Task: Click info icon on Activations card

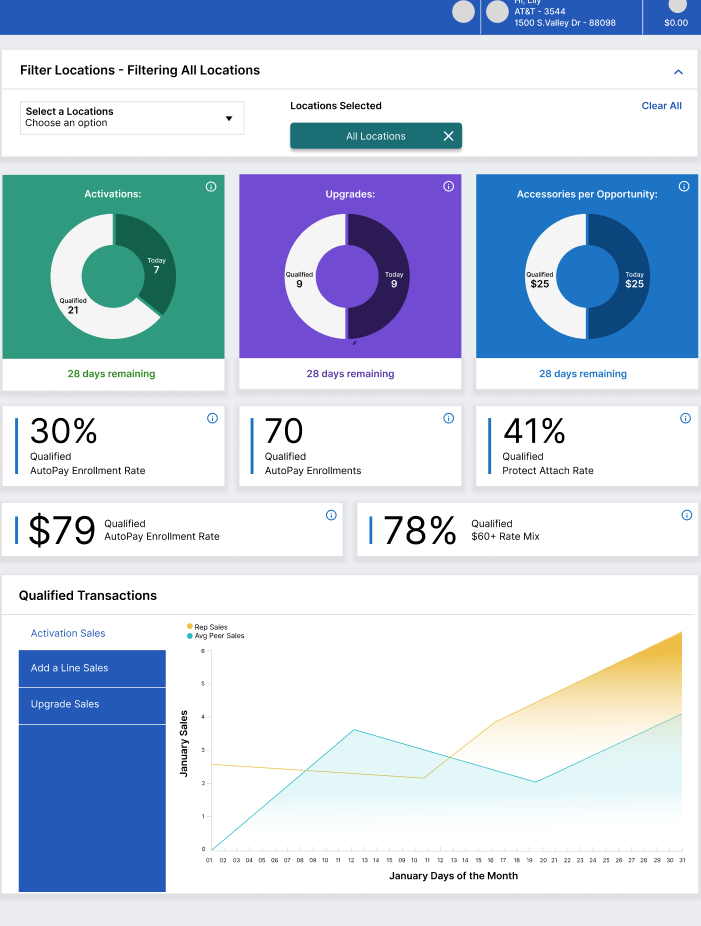Action: pyautogui.click(x=211, y=187)
